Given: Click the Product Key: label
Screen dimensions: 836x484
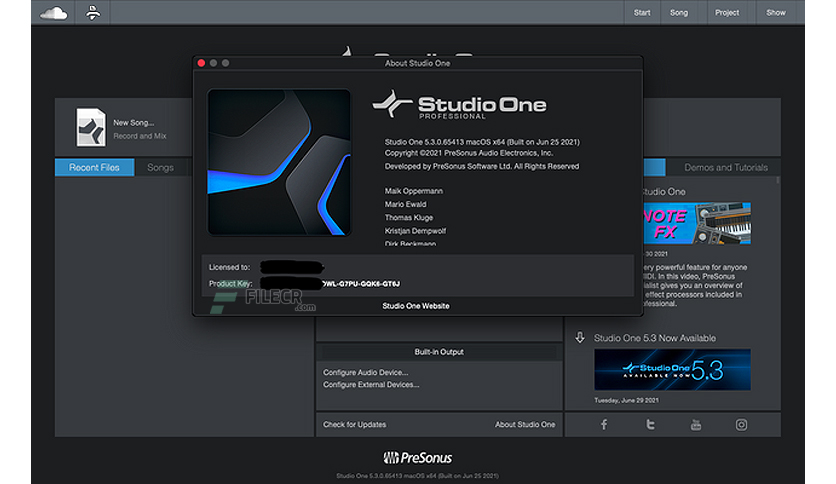Looking at the screenshot, I should click(230, 284).
